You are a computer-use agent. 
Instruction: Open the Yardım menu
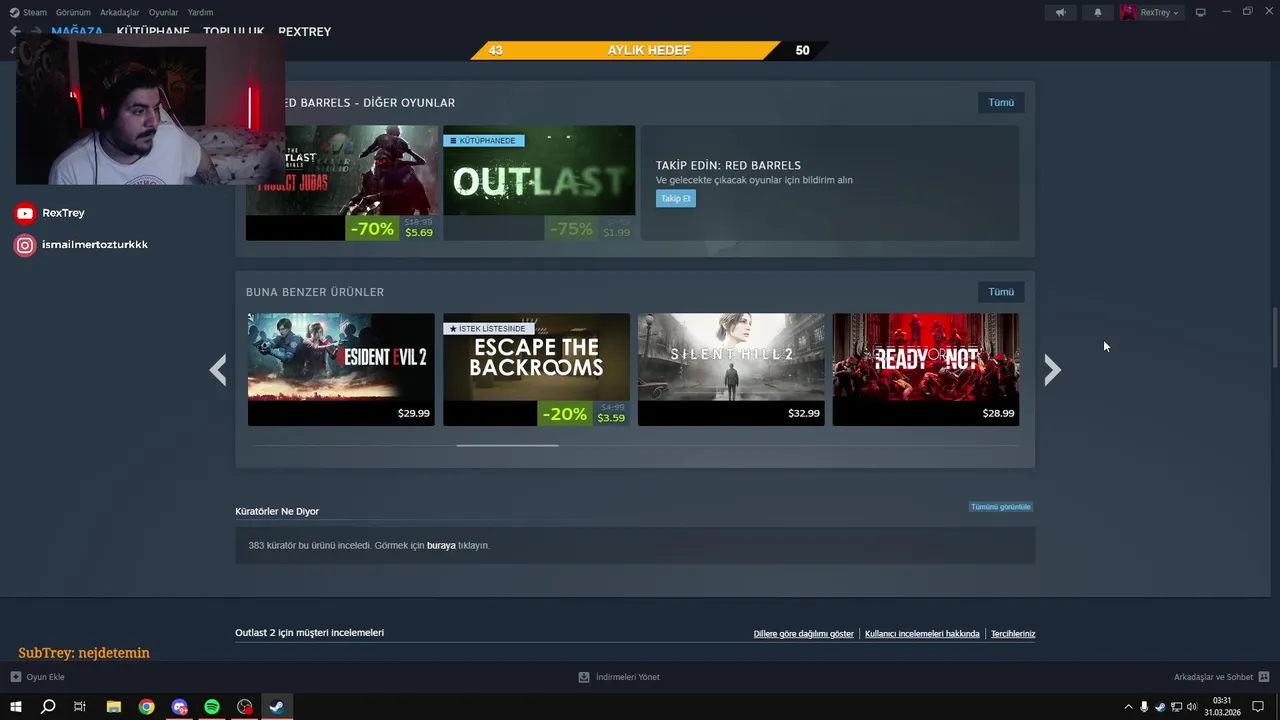[200, 13]
